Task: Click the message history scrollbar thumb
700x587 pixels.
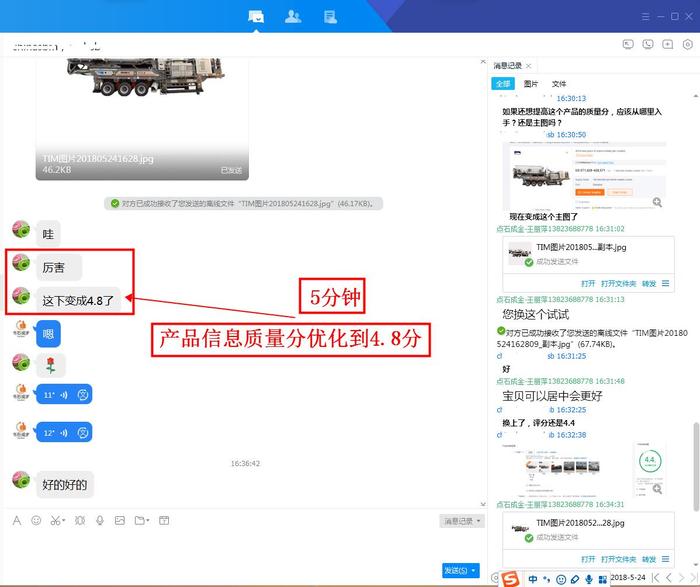Action: pyautogui.click(x=696, y=467)
